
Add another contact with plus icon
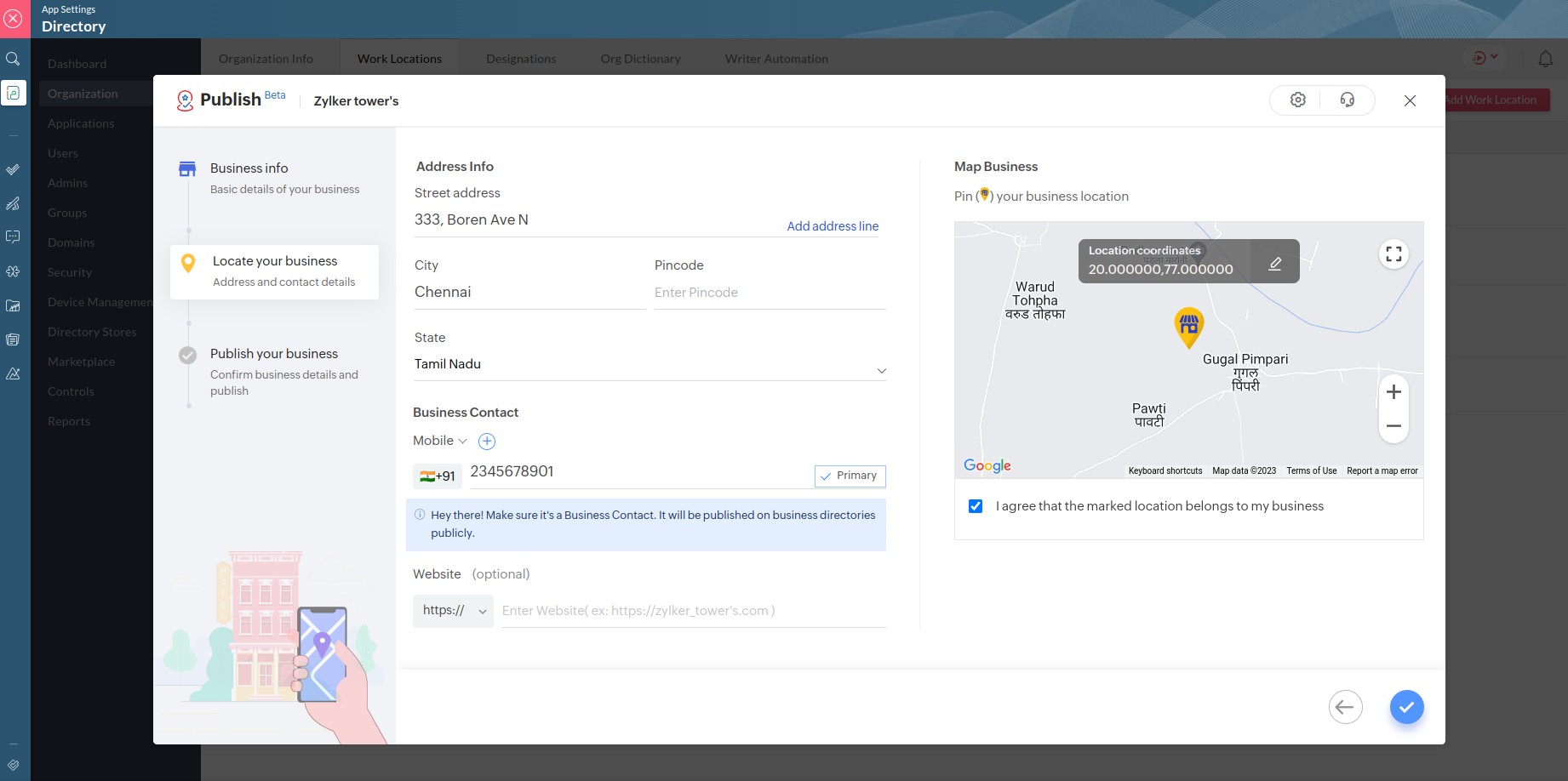tap(487, 442)
